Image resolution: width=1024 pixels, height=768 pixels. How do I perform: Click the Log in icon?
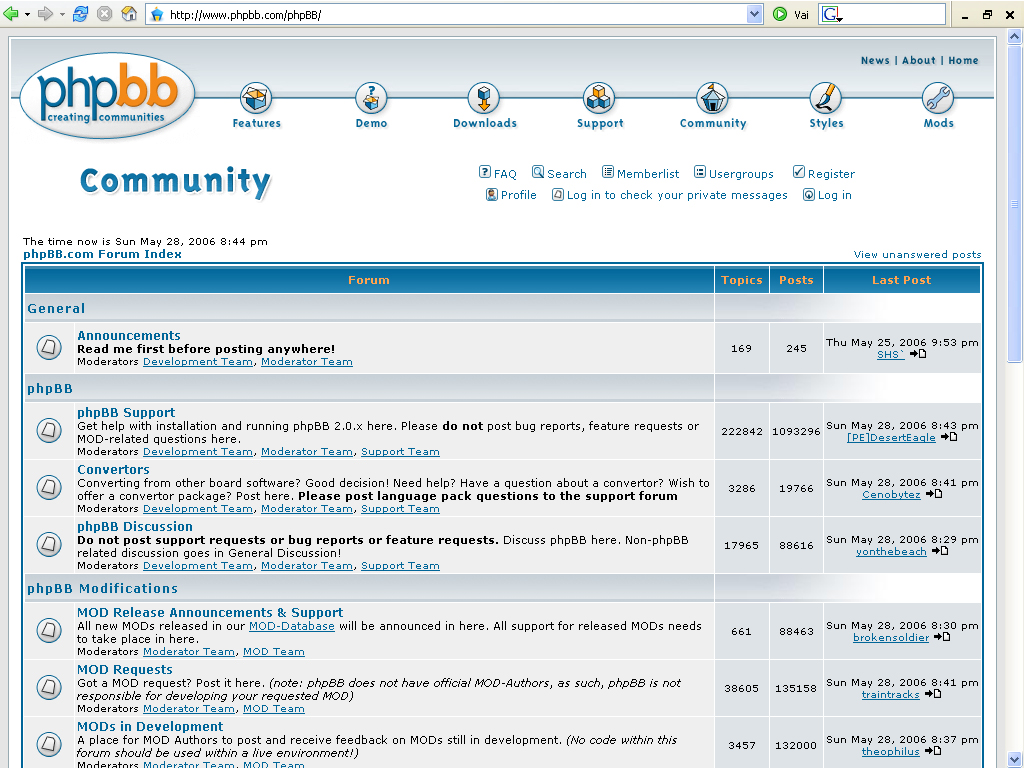[808, 195]
